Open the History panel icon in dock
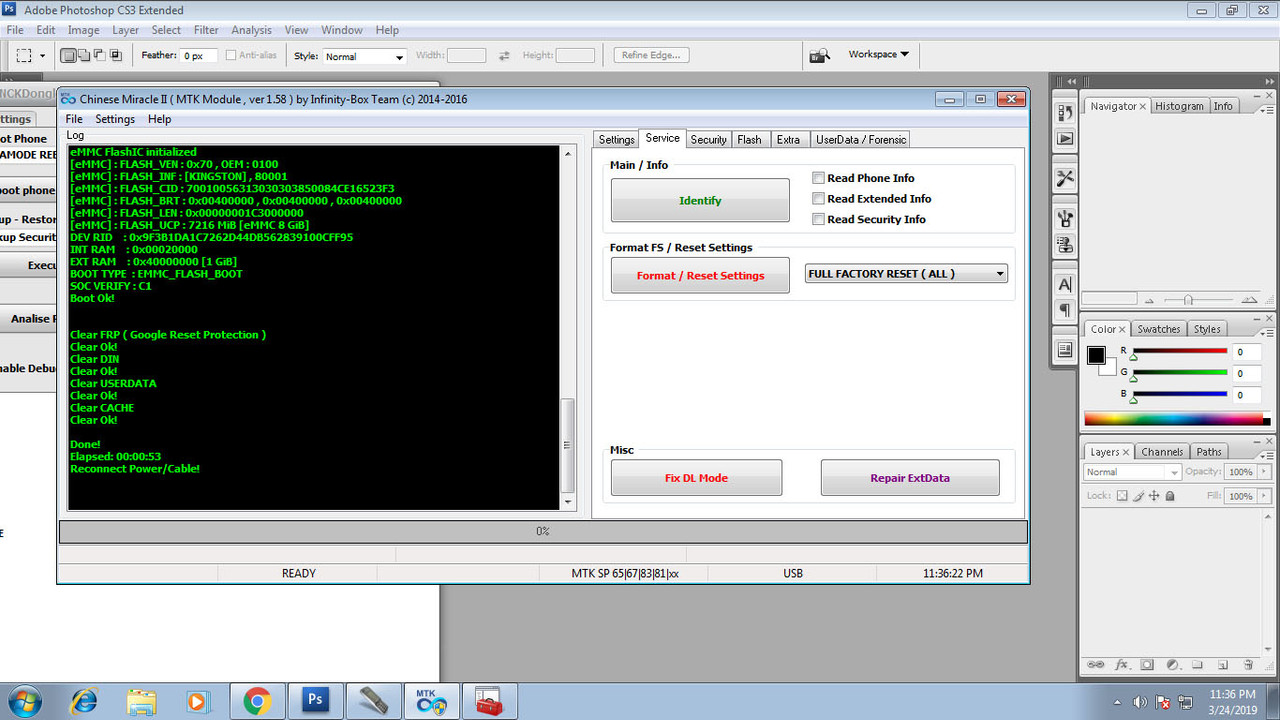1280x720 pixels. click(1065, 113)
